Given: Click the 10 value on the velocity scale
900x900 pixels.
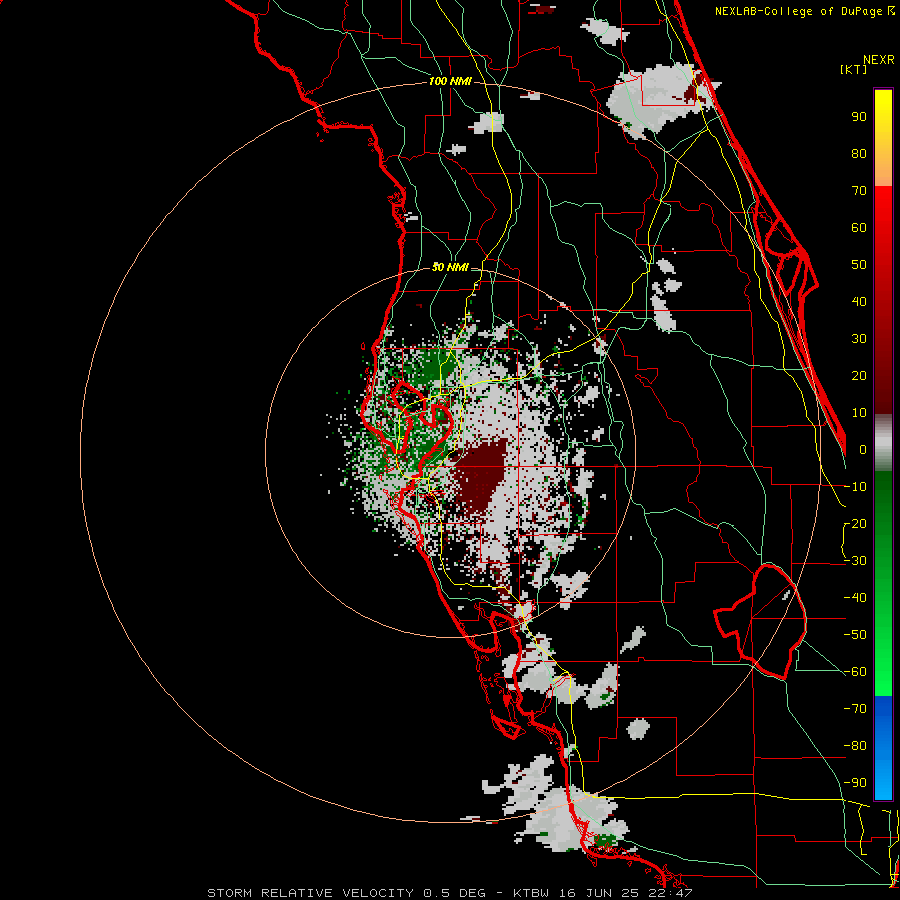Looking at the screenshot, I should pos(859,413).
